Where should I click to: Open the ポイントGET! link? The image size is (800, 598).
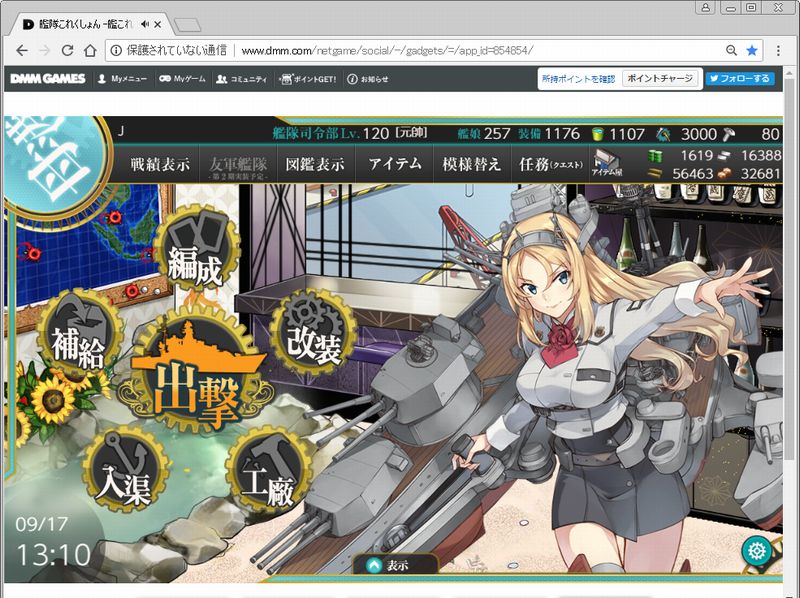(308, 79)
